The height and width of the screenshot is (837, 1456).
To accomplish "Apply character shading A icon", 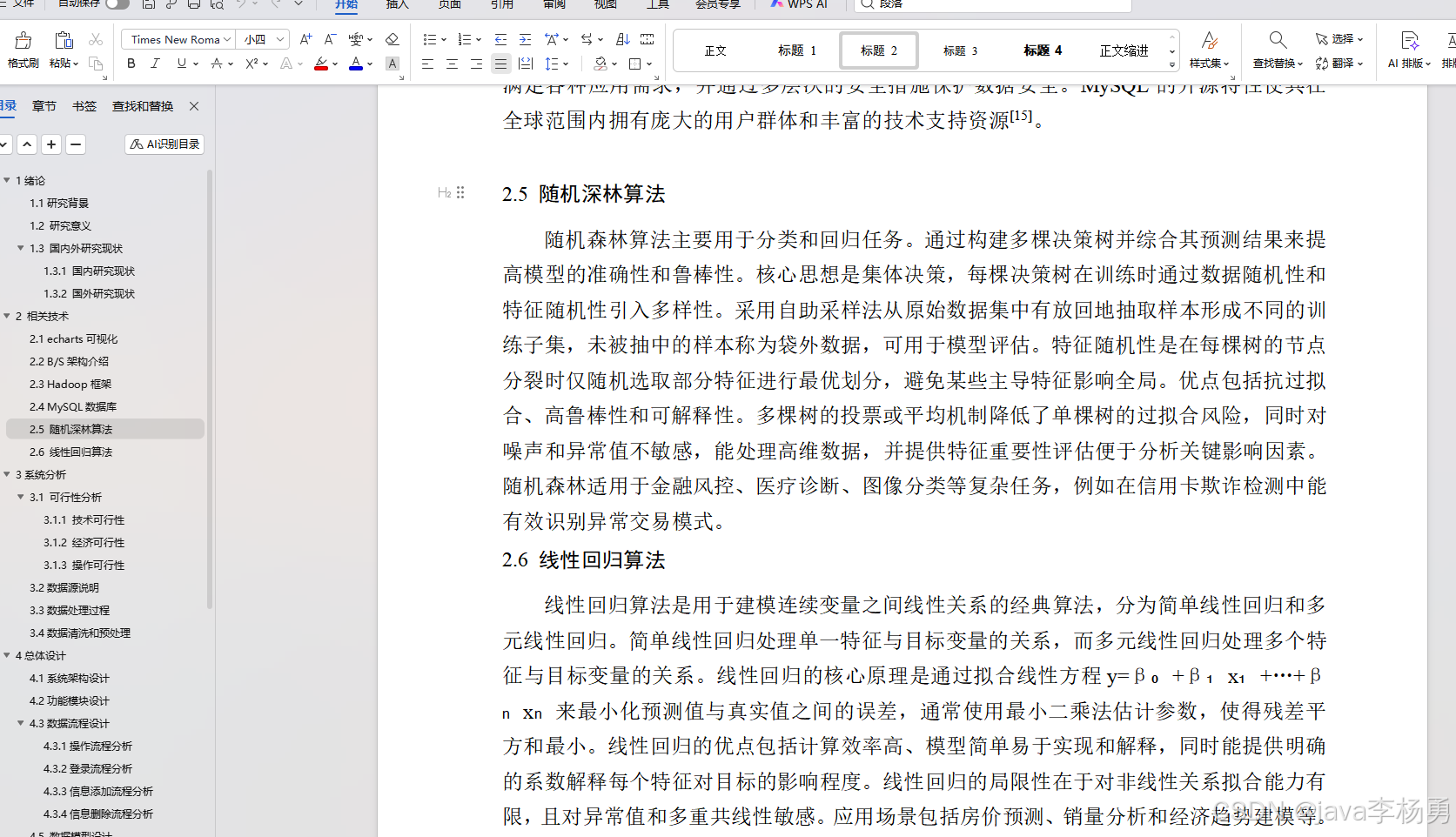I will (x=393, y=64).
